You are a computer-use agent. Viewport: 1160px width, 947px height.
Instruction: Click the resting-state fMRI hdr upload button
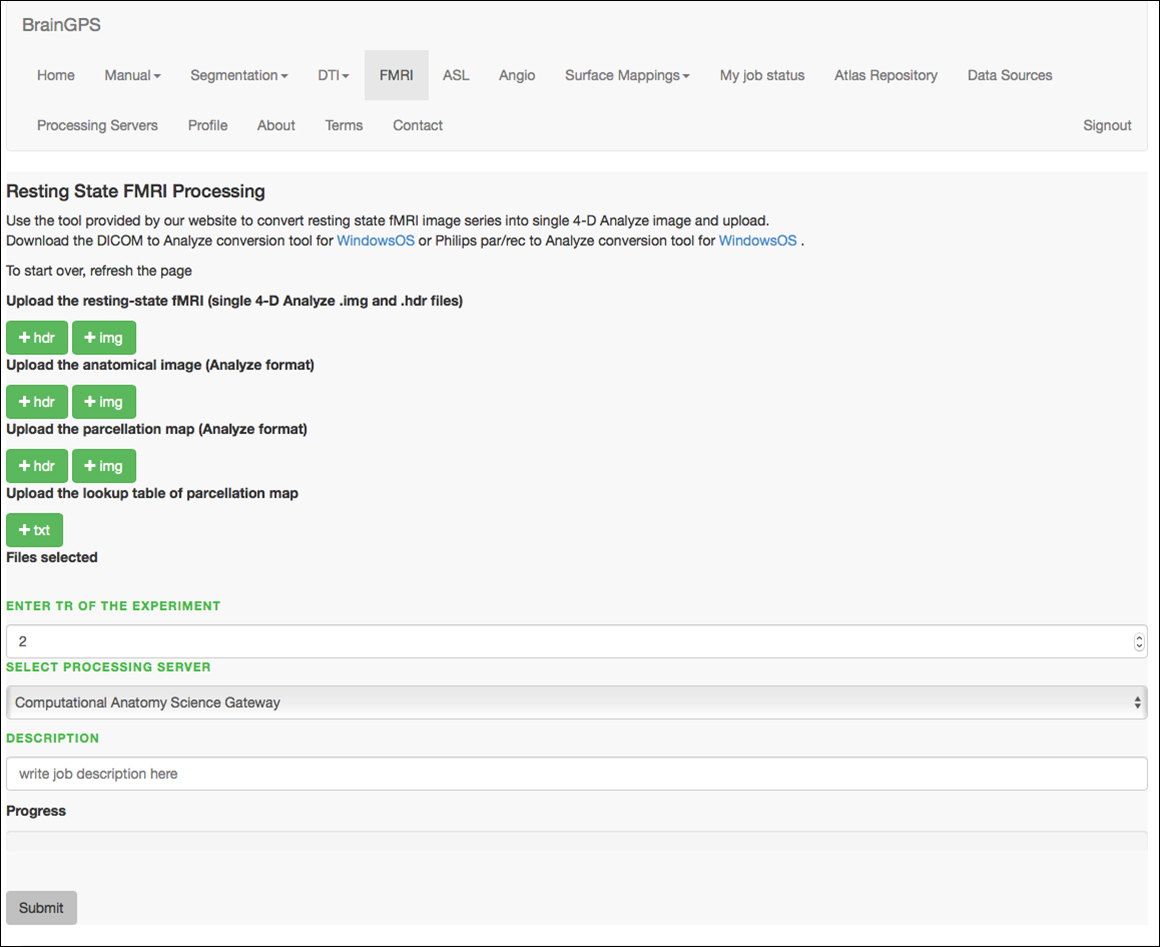click(x=37, y=338)
